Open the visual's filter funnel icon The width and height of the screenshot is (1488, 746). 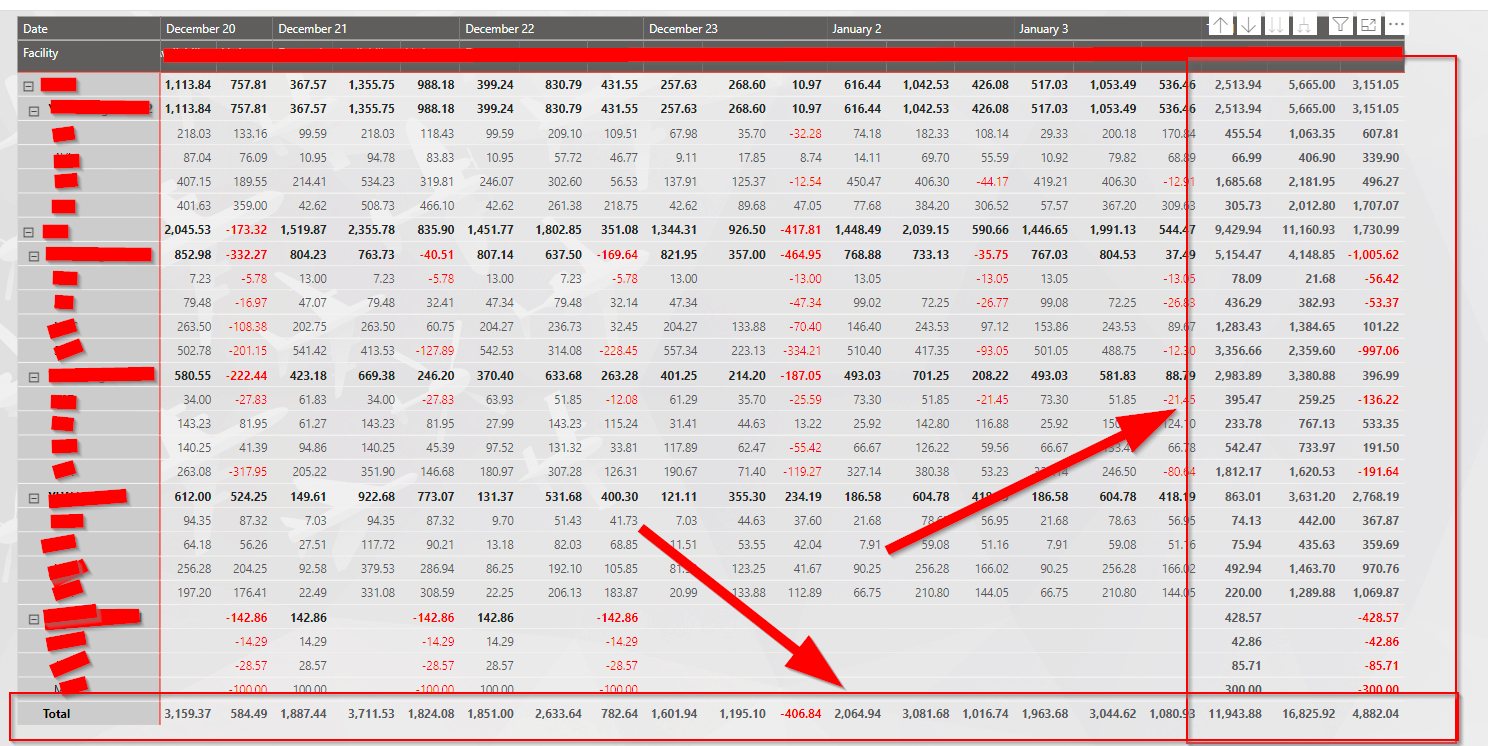pos(1341,25)
